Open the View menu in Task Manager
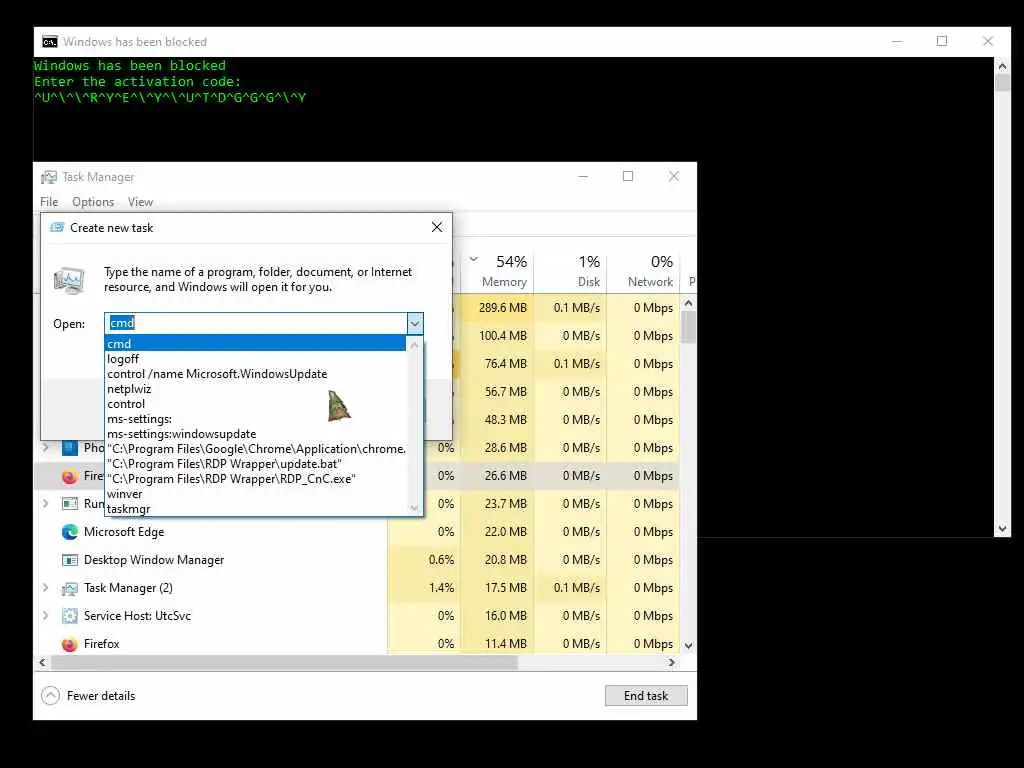 (x=140, y=202)
